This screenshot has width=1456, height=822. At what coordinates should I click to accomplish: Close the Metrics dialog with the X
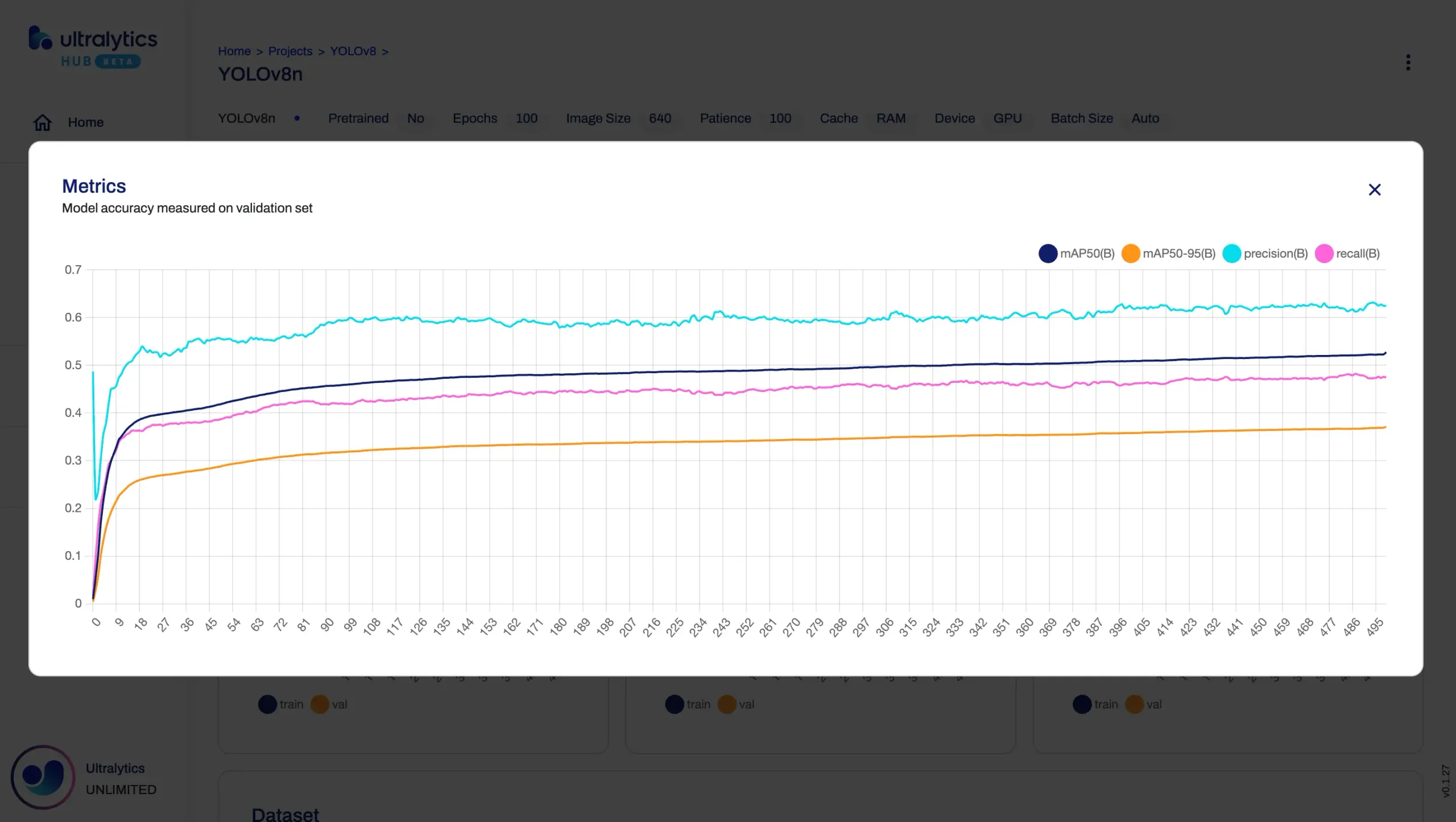tap(1374, 189)
